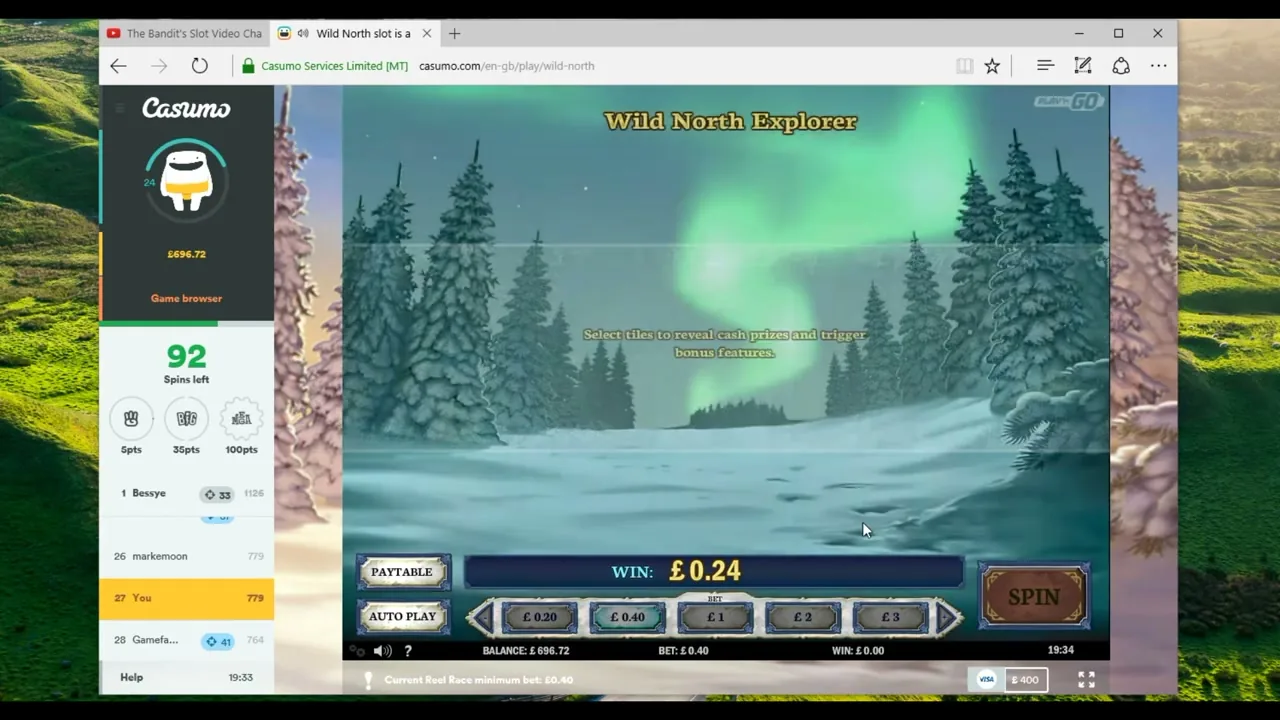This screenshot has height=720, width=1280.
Task: Click the Visa deposit icon
Action: (987, 680)
